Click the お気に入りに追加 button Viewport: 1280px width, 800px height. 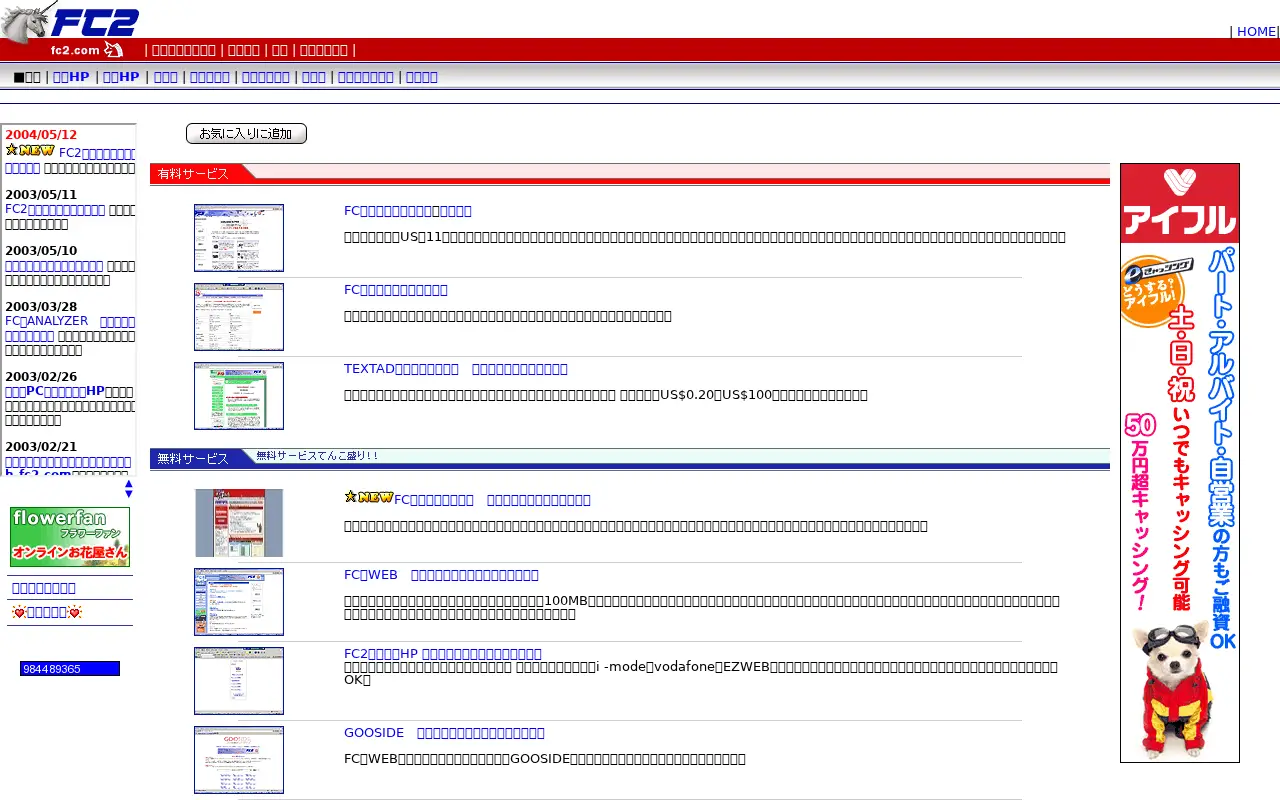pyautogui.click(x=246, y=134)
